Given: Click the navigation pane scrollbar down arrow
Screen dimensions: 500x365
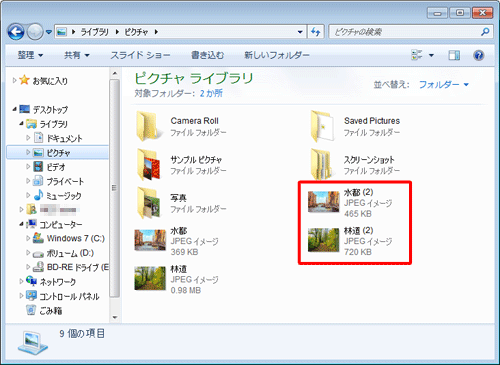Looking at the screenshot, I should [x=115, y=317].
